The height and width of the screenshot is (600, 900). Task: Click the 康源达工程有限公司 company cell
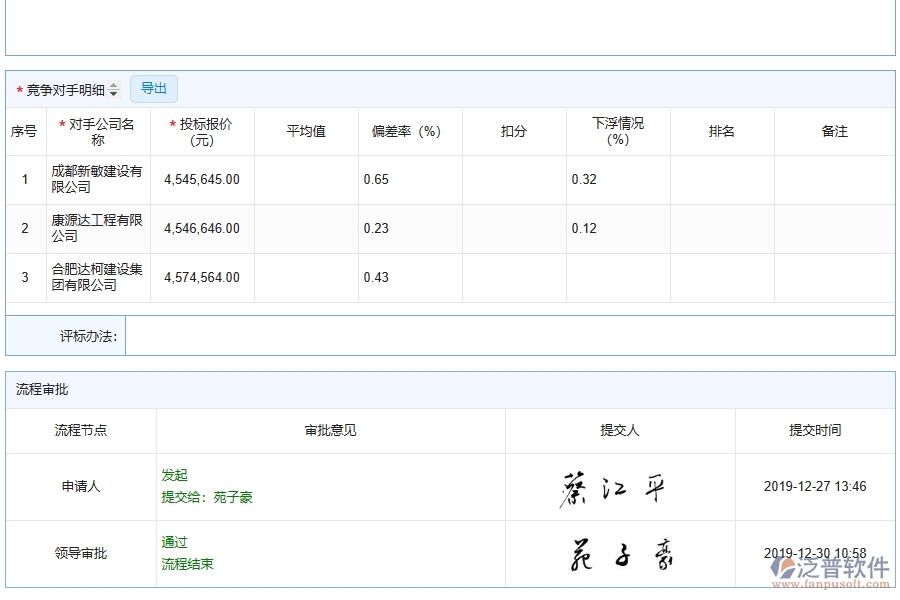click(x=96, y=228)
